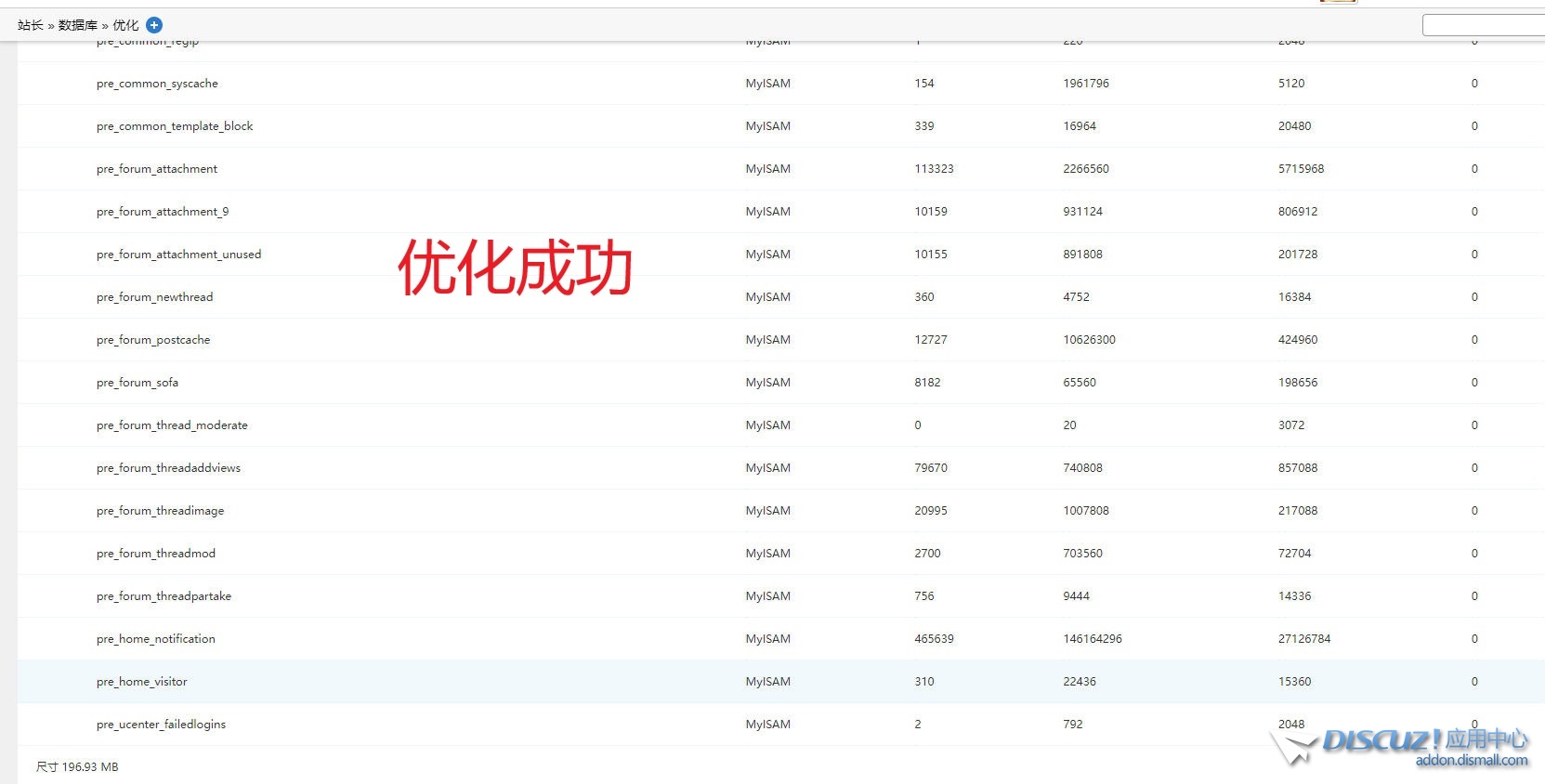Click data size 703560 for pre_forum_threadmod
The width and height of the screenshot is (1545, 784).
(x=1083, y=554)
